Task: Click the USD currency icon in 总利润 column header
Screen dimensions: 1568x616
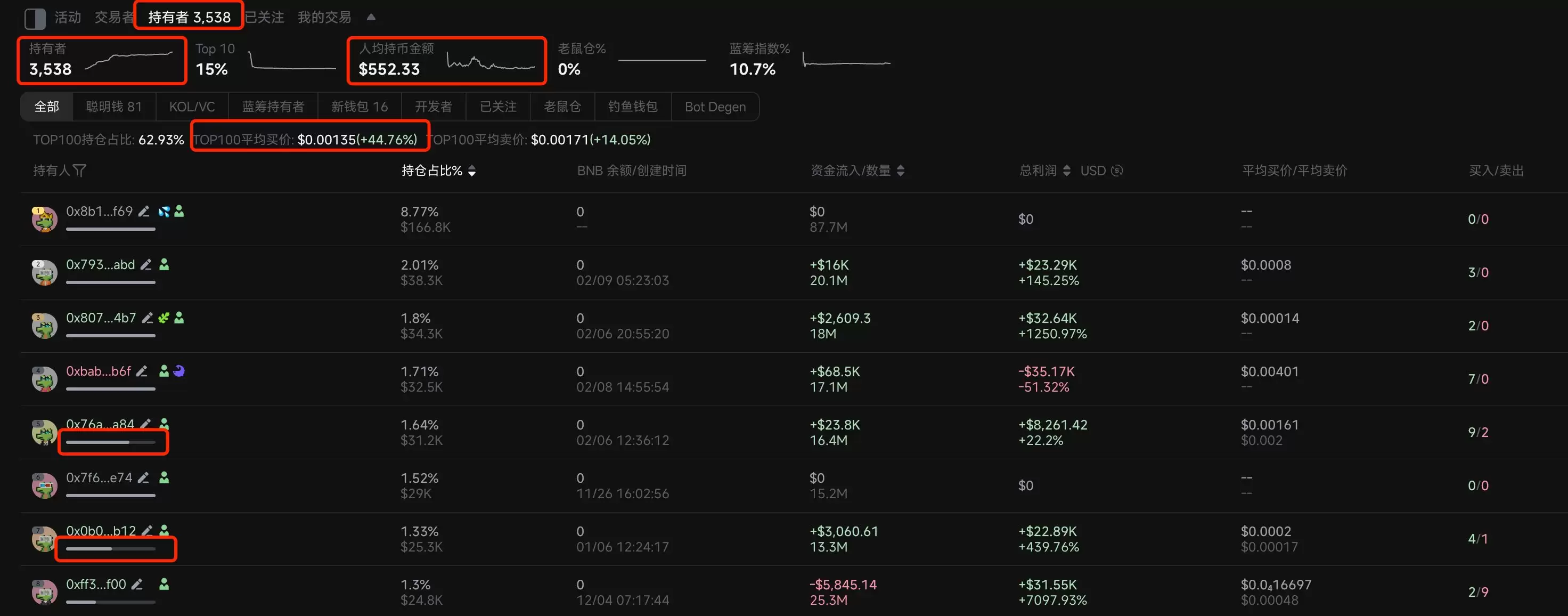Action: [1117, 171]
